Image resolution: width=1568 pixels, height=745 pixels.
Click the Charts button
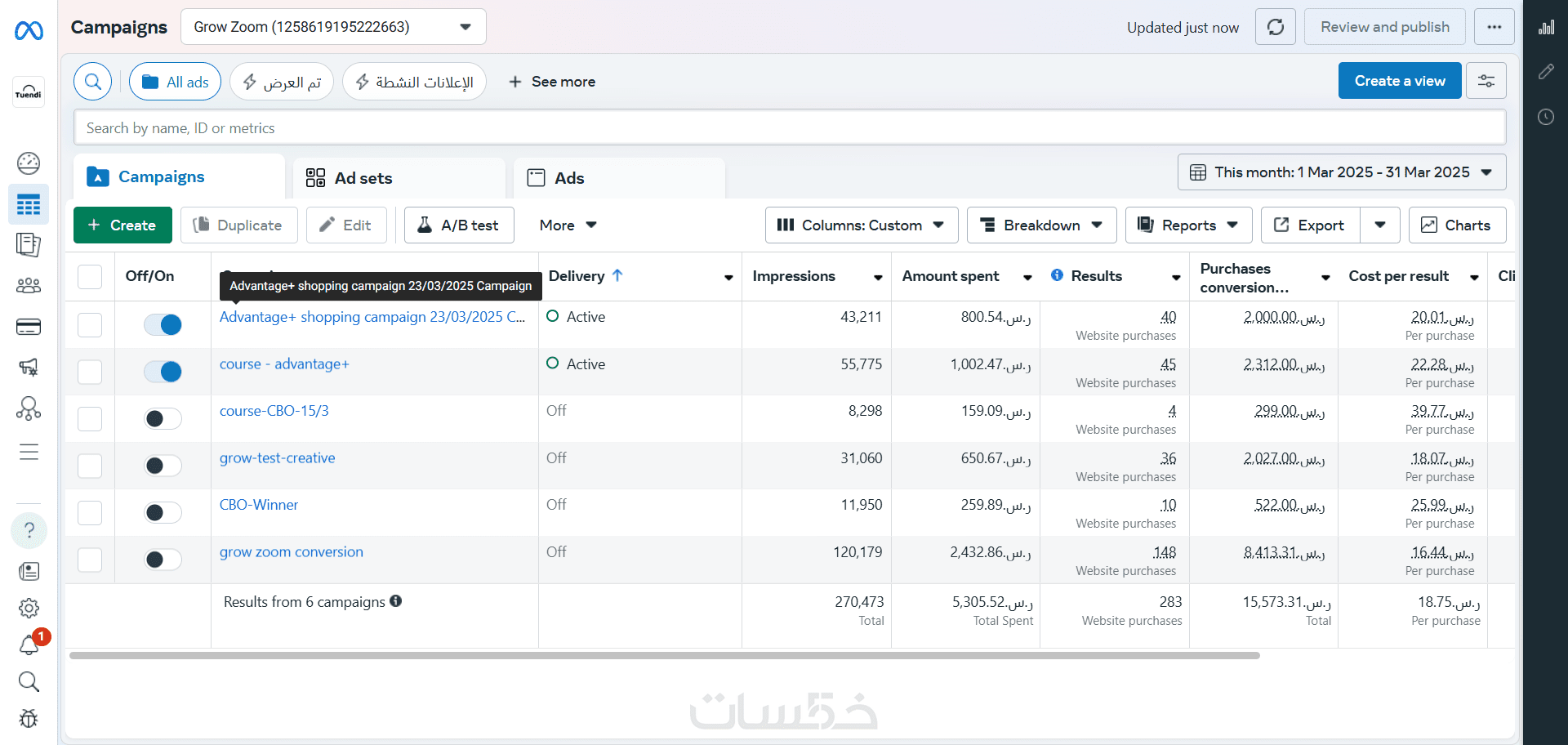click(1457, 225)
